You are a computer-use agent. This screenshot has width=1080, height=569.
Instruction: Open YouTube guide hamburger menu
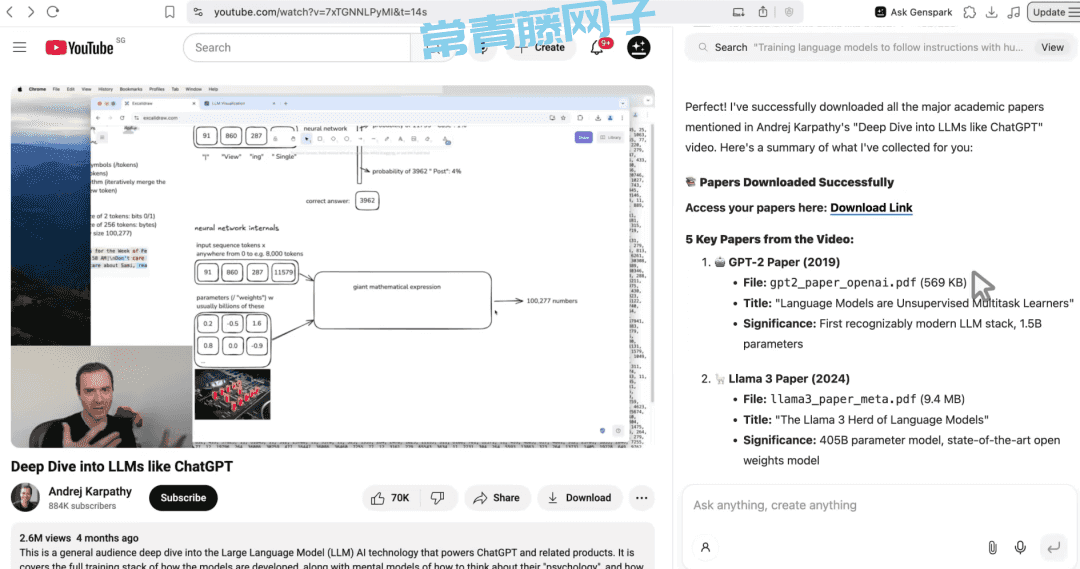click(x=19, y=47)
